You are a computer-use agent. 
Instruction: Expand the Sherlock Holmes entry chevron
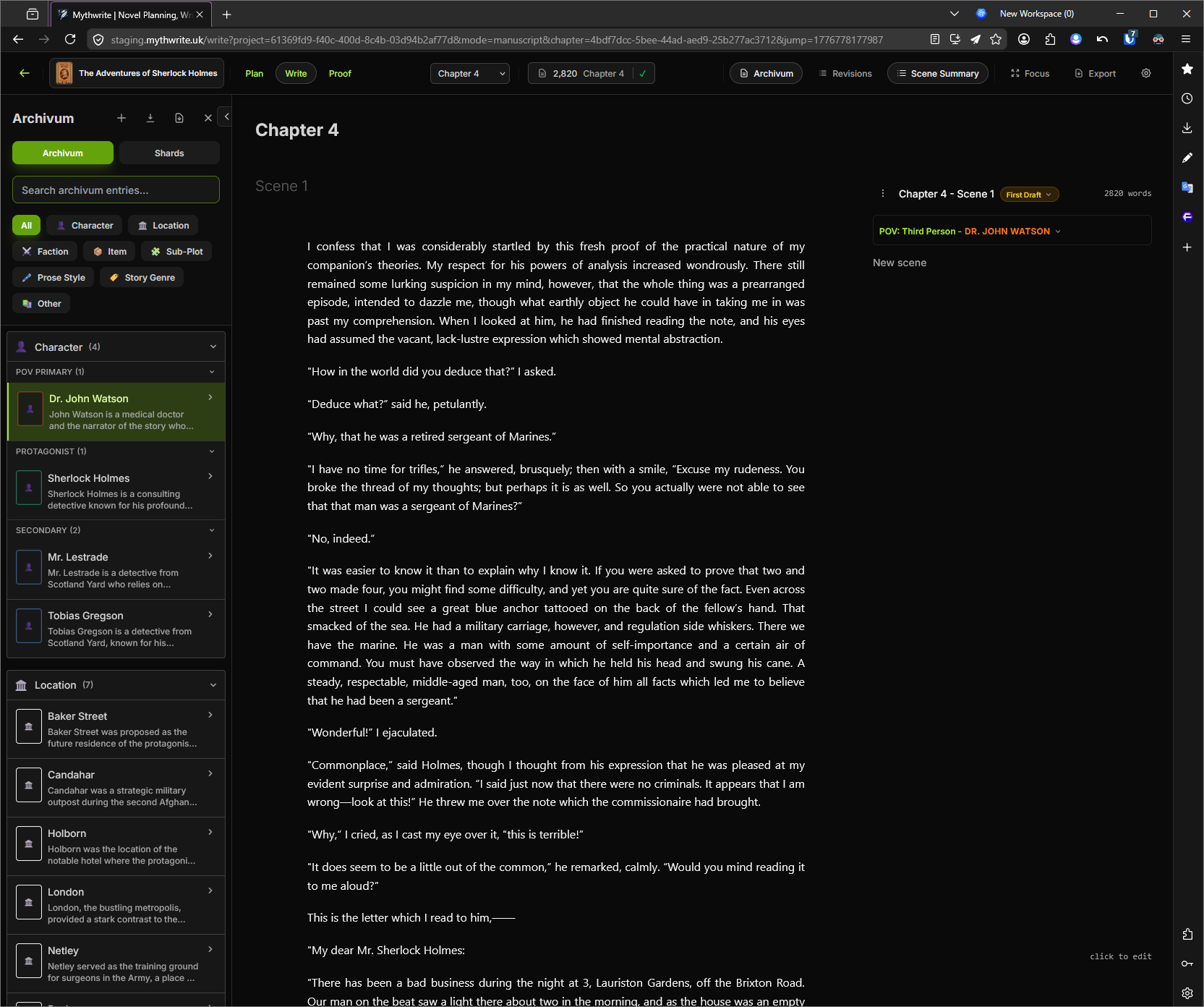pos(210,476)
